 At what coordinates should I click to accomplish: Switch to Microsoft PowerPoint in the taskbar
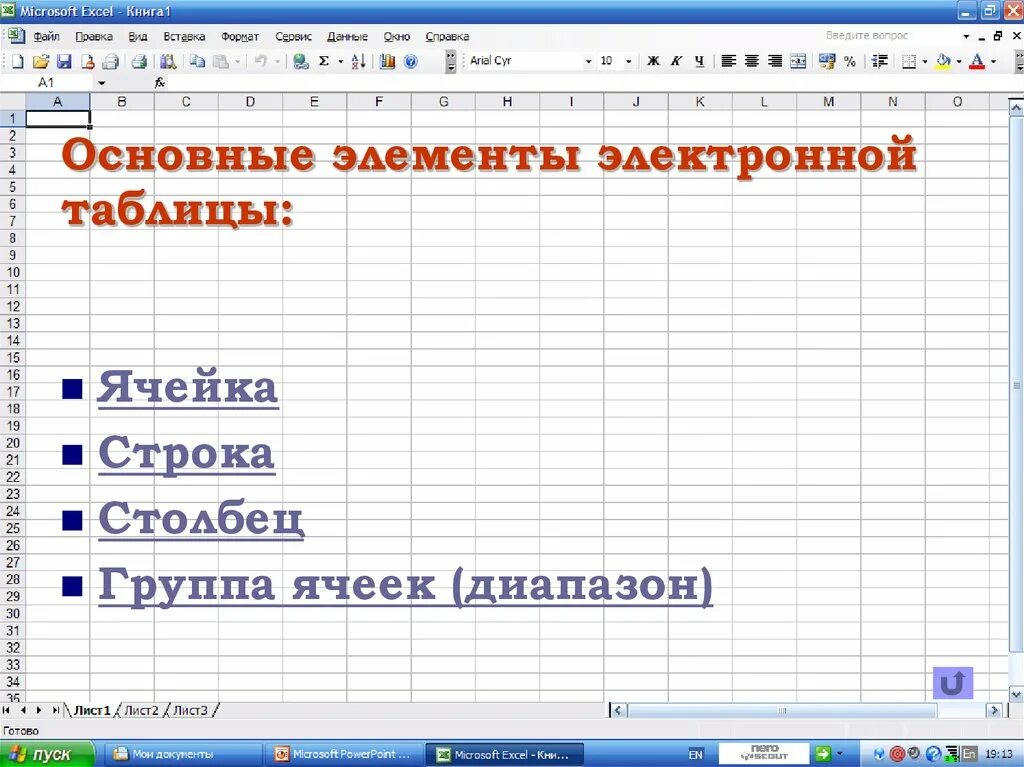pos(345,754)
